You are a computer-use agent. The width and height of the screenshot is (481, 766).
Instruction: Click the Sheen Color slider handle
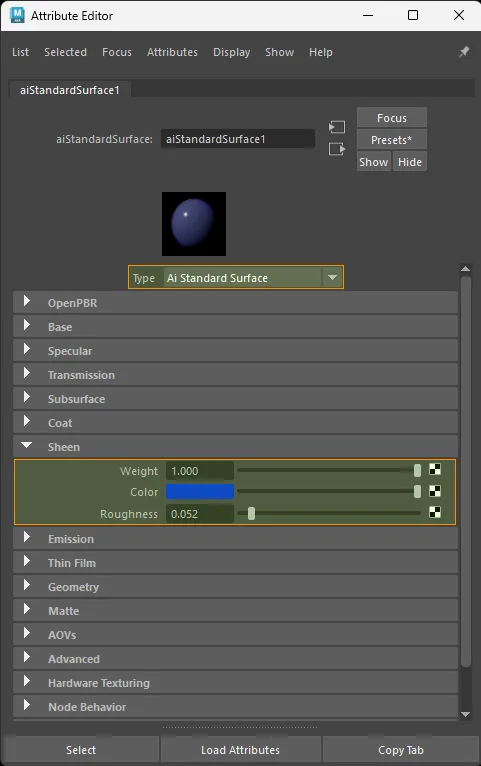(417, 491)
